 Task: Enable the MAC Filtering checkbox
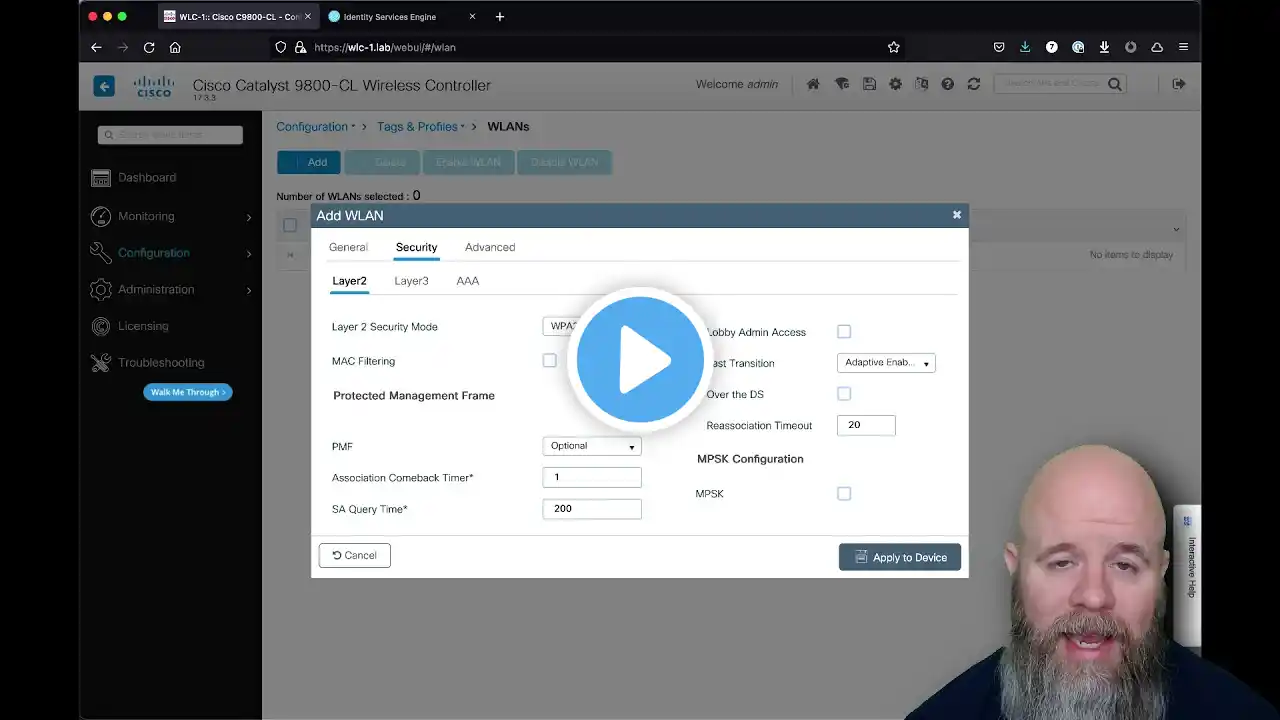click(549, 360)
